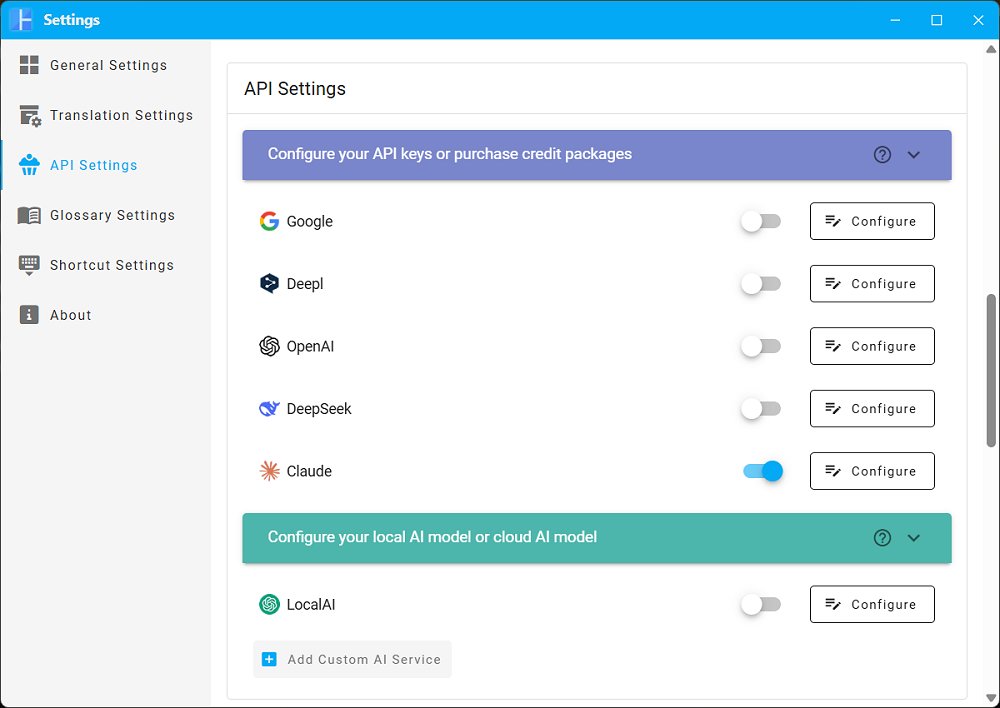The image size is (1000, 708).
Task: Click the app logo in title bar
Action: coord(21,20)
